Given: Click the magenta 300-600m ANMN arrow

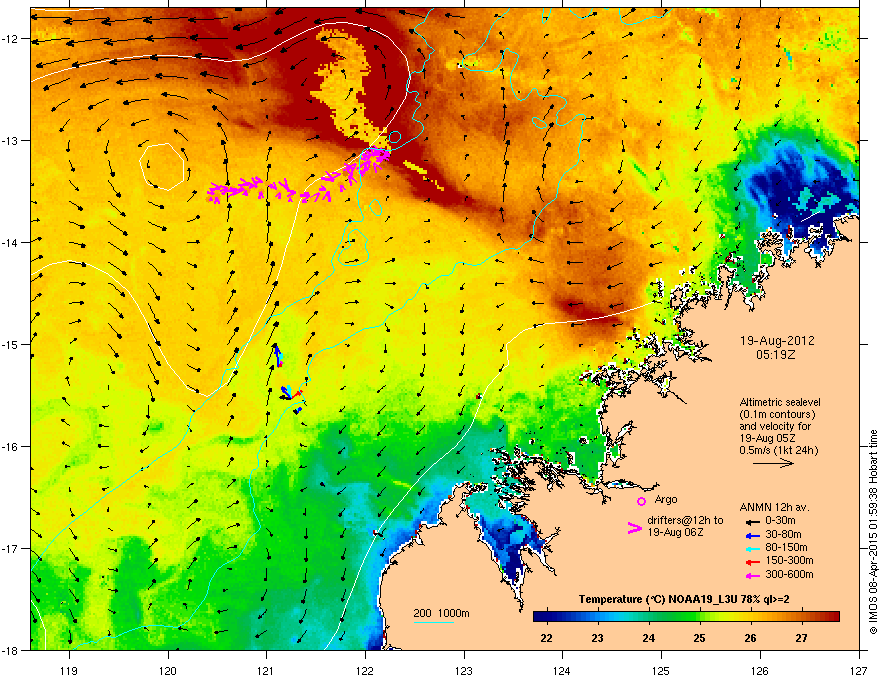Looking at the screenshot, I should point(753,575).
